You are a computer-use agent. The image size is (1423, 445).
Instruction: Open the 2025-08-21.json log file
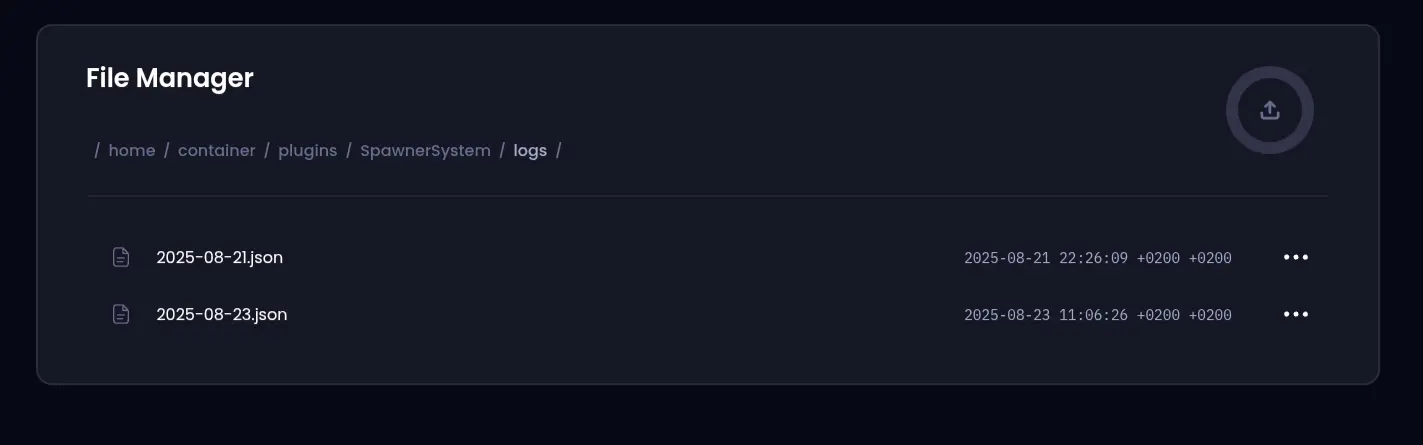[219, 258]
